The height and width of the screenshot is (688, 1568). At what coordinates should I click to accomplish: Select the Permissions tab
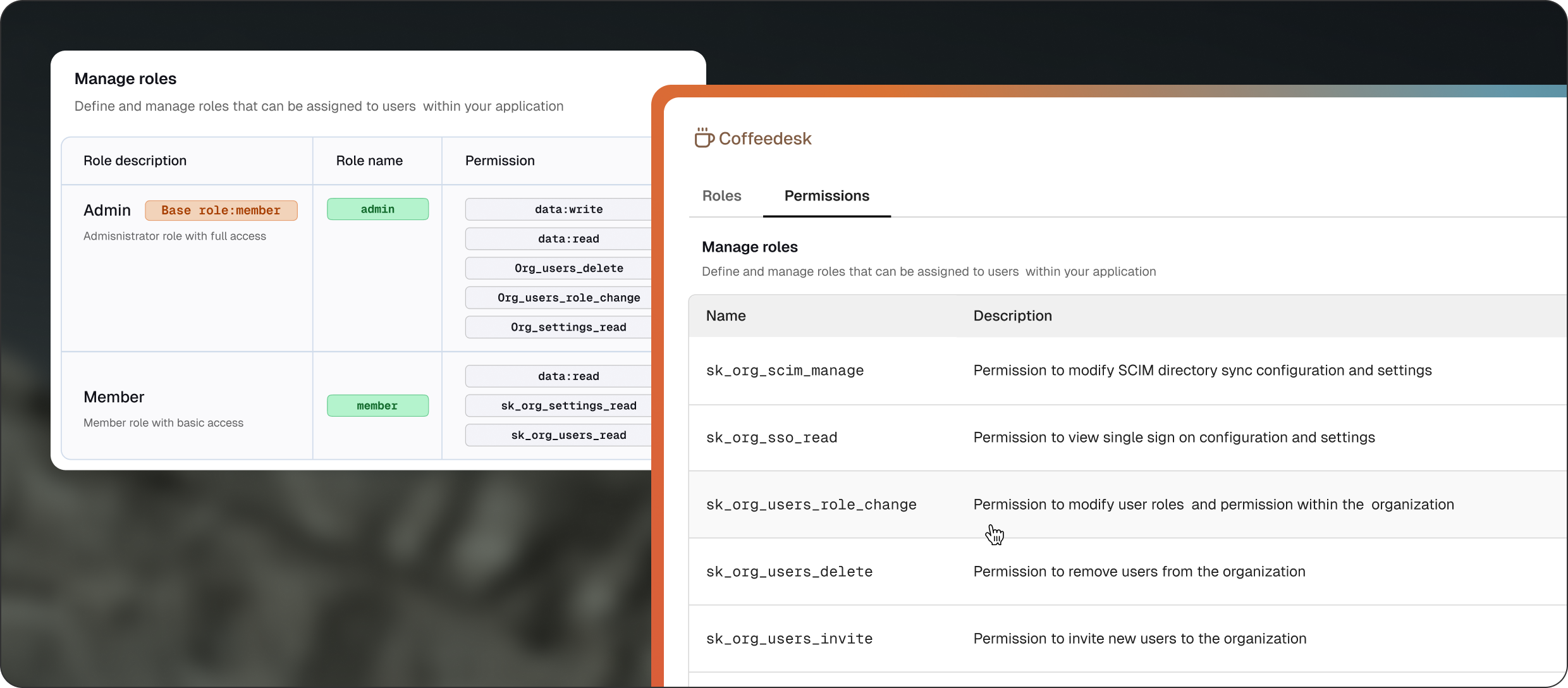click(x=826, y=196)
